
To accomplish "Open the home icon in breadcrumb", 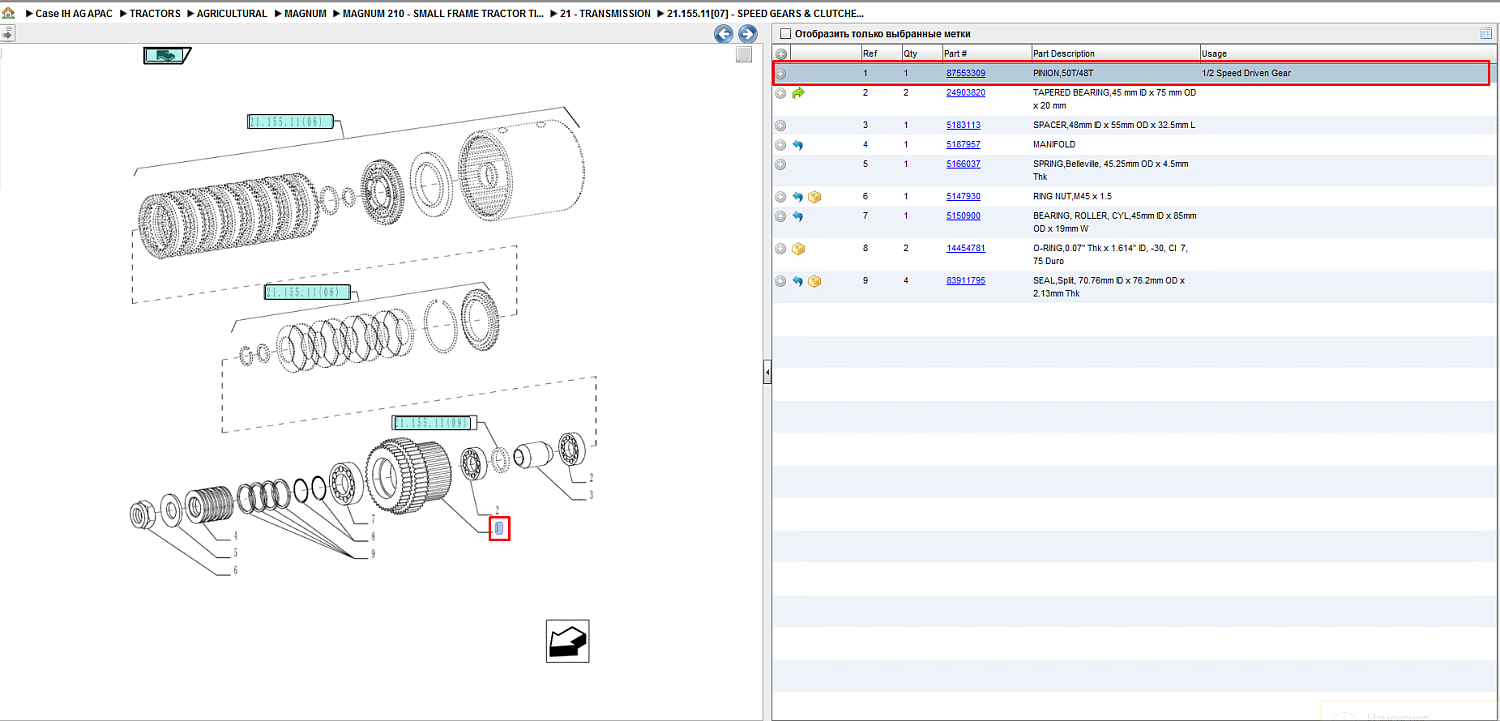I will coord(8,14).
